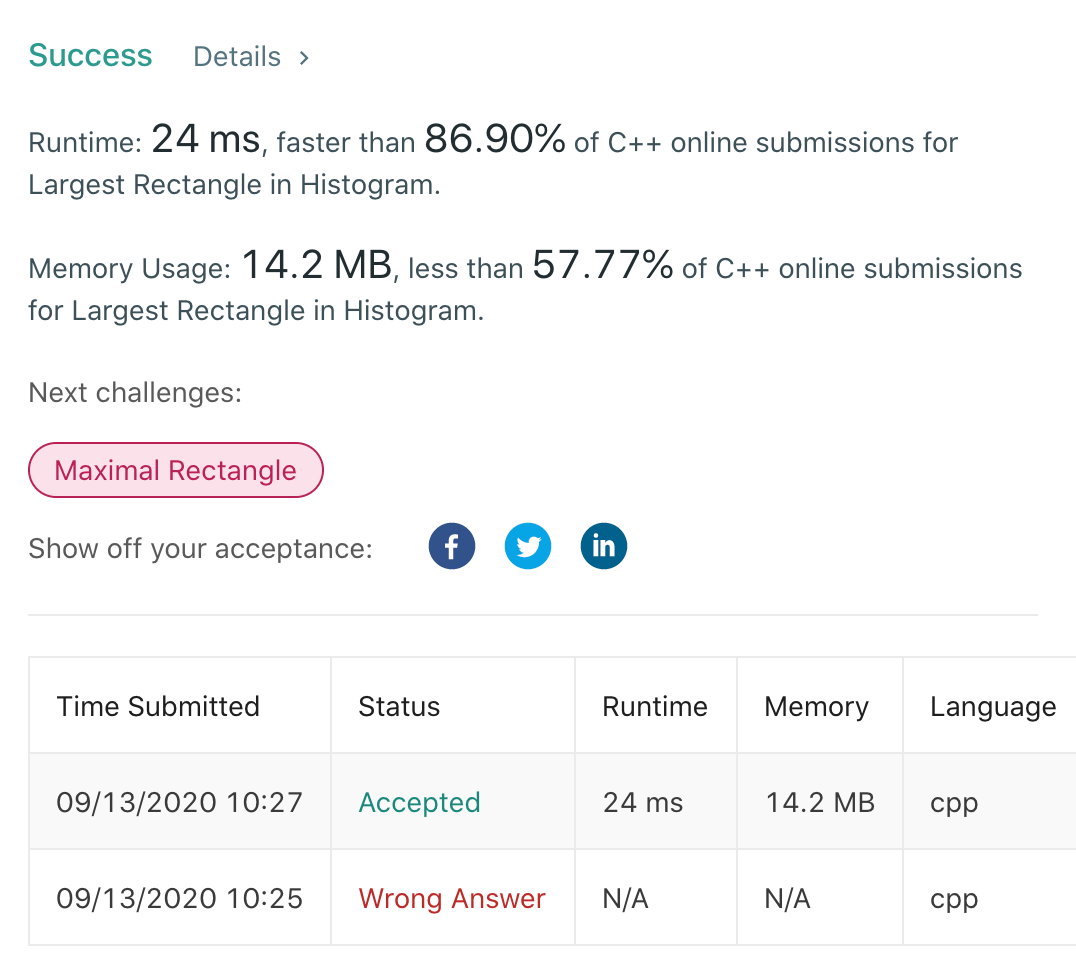Expand the Details chevron arrow
1076x966 pixels.
(x=304, y=58)
